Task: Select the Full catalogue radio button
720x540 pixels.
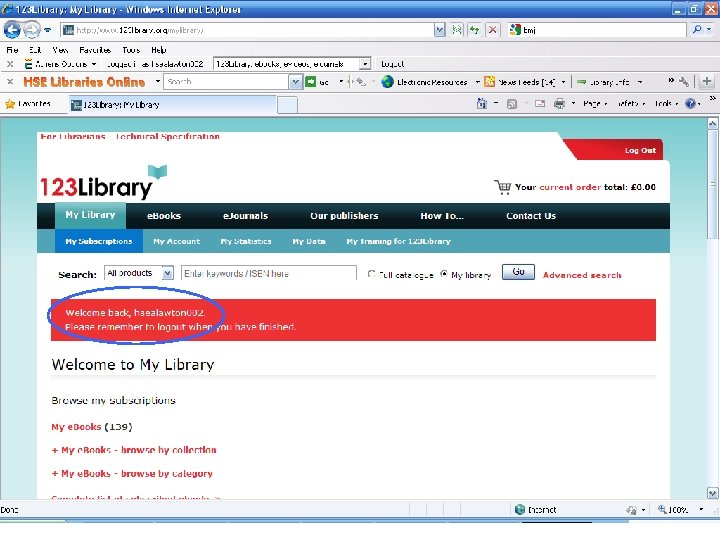Action: click(x=371, y=274)
